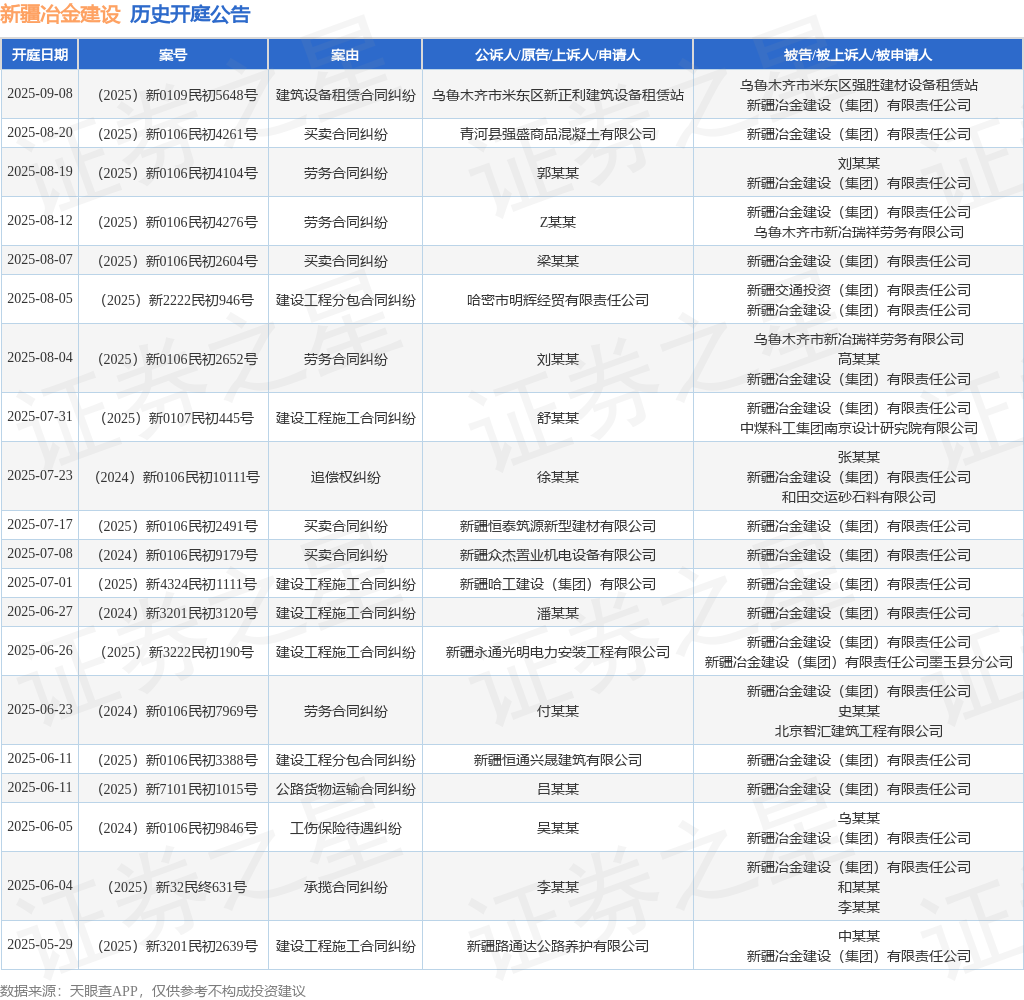Image resolution: width=1024 pixels, height=1000 pixels.
Task: Click case number (2025)新0106民初4104号
Action: pos(177,173)
